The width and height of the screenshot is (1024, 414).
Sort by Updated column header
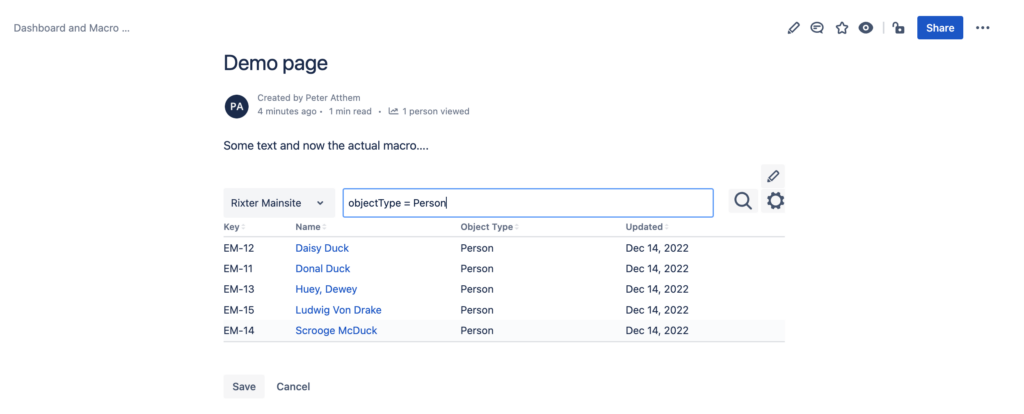tap(647, 227)
